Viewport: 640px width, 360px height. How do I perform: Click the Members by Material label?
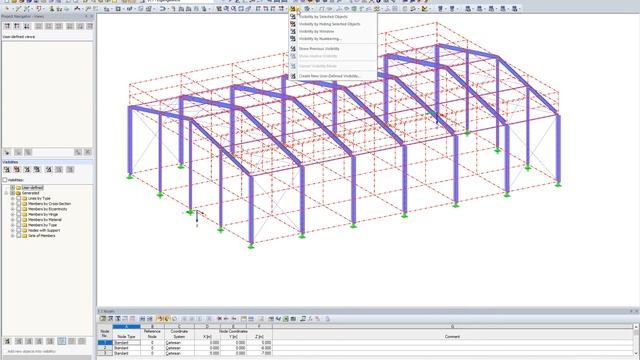click(44, 220)
